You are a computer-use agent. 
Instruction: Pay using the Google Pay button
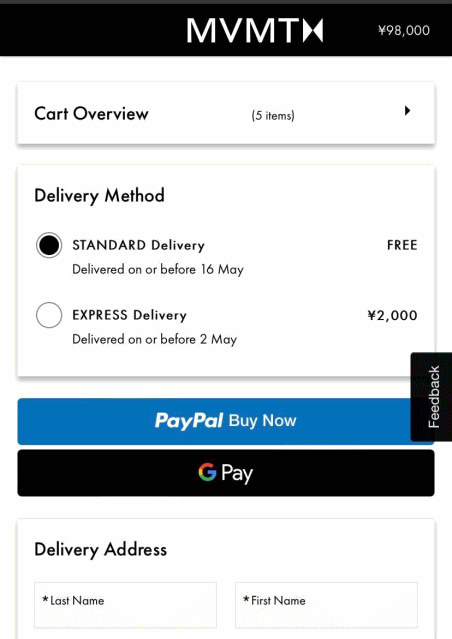(x=226, y=473)
